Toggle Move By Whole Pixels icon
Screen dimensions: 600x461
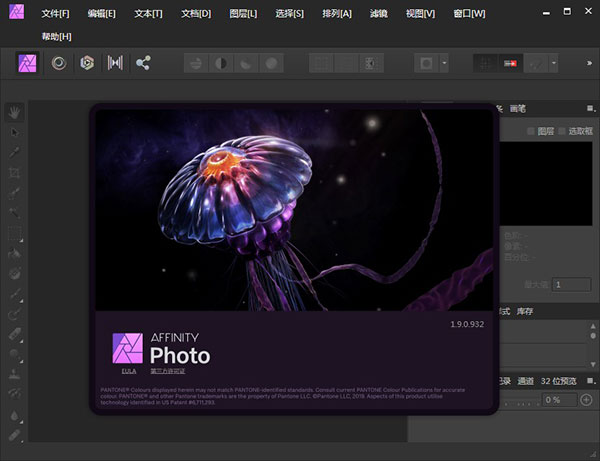[x=510, y=63]
